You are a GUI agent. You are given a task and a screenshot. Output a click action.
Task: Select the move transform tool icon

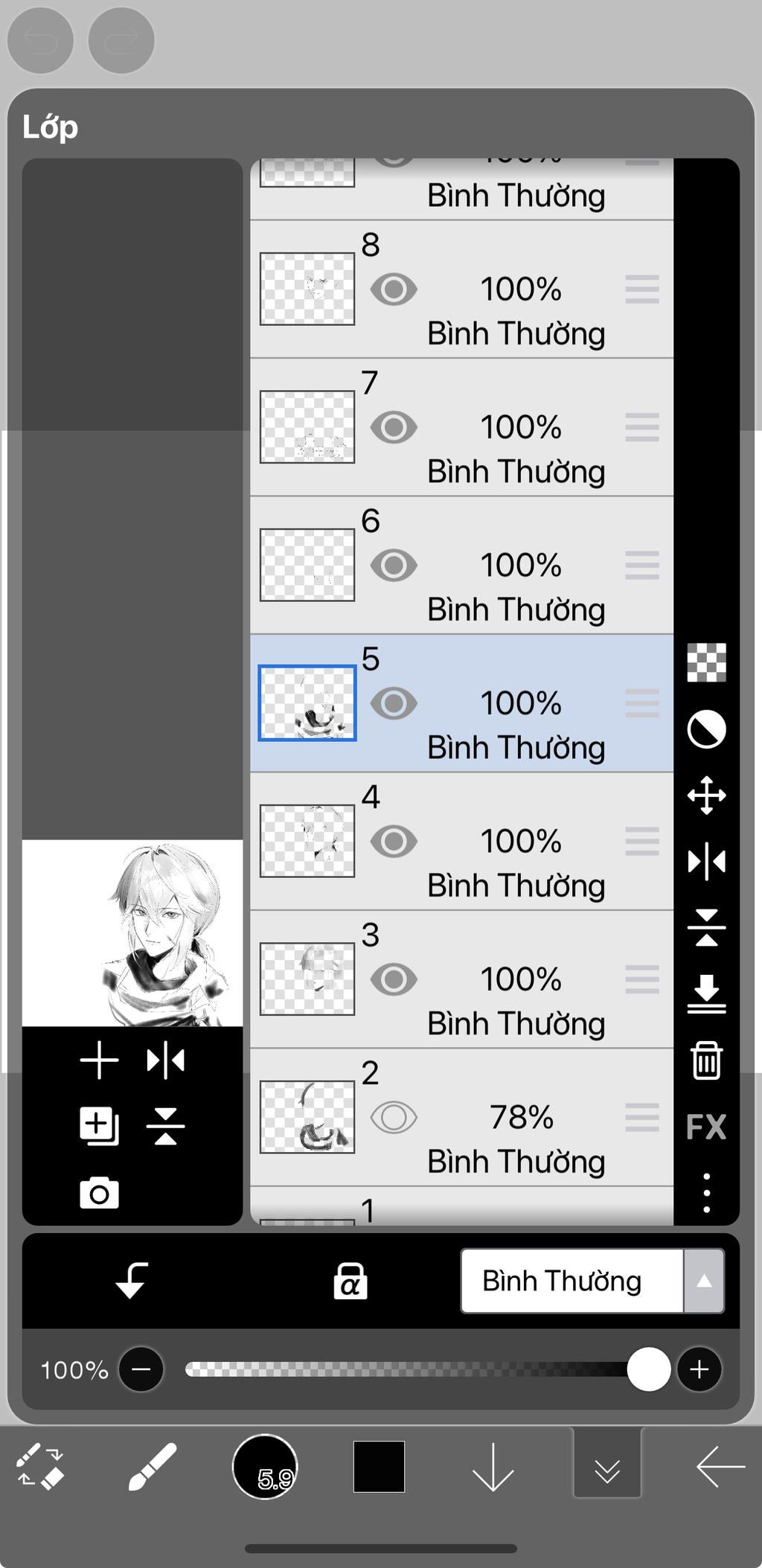(x=706, y=796)
